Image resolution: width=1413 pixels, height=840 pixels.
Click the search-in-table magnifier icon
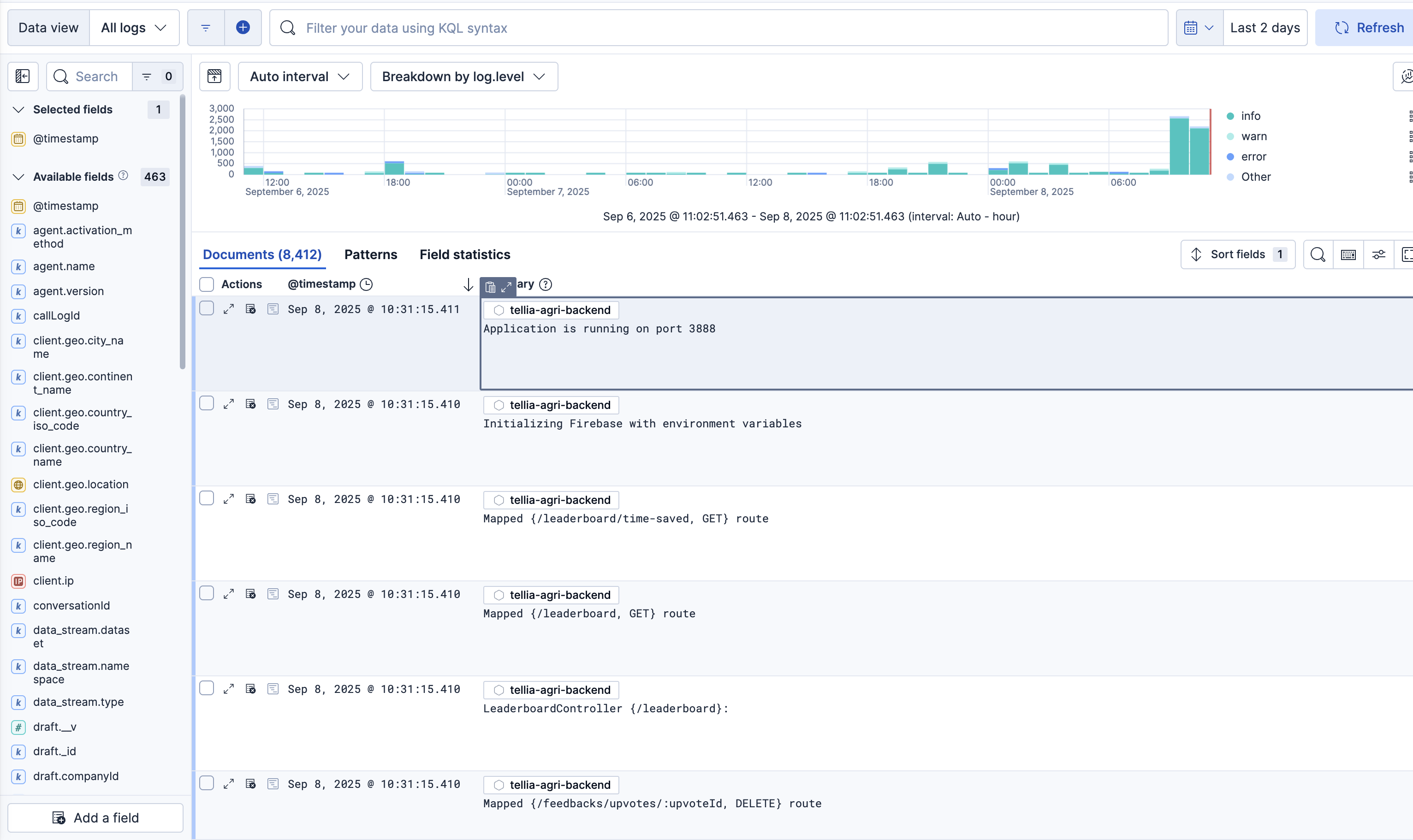point(1318,254)
